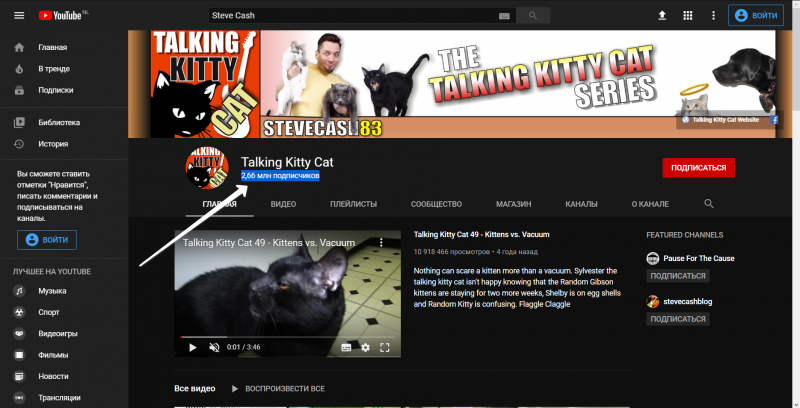Click the 10 918 466 просмотров text
This screenshot has width=800, height=408.
[x=452, y=252]
